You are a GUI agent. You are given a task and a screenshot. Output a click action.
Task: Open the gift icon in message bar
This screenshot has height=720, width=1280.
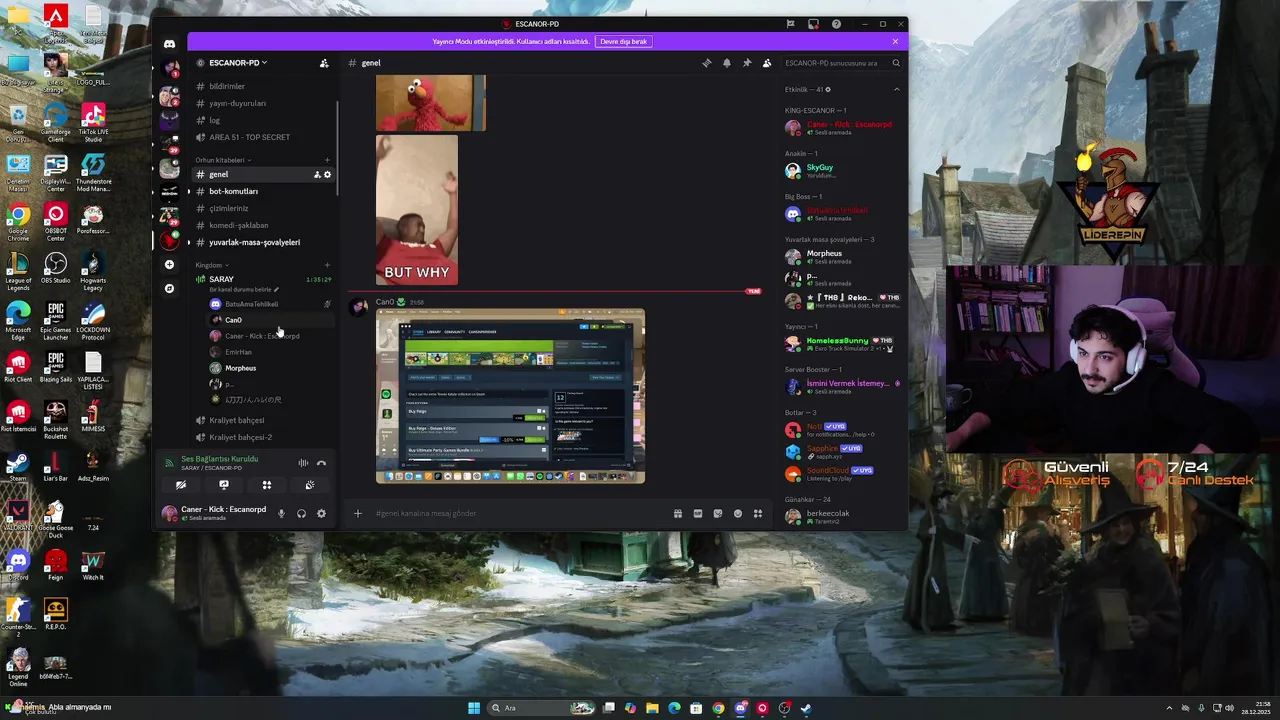tap(678, 514)
